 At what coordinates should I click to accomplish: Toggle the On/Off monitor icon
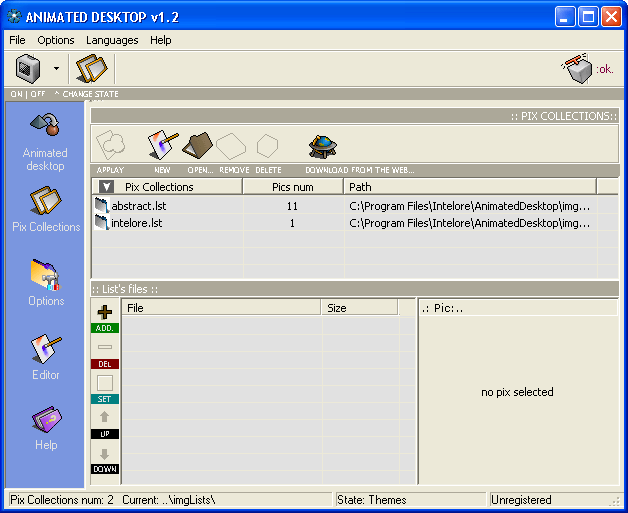(x=28, y=68)
